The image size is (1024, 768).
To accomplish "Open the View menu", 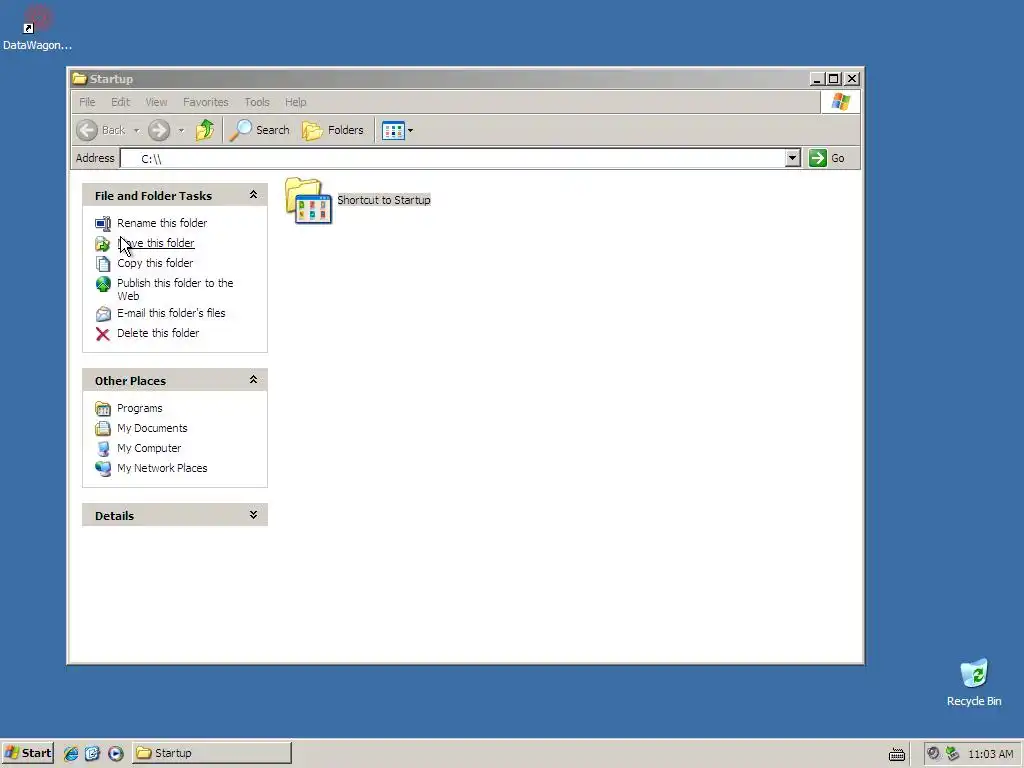I will pyautogui.click(x=156, y=102).
